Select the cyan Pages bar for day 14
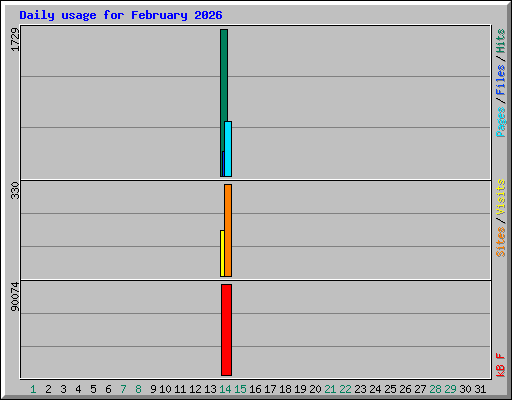Viewport: 512px width, 400px height. tap(228, 149)
